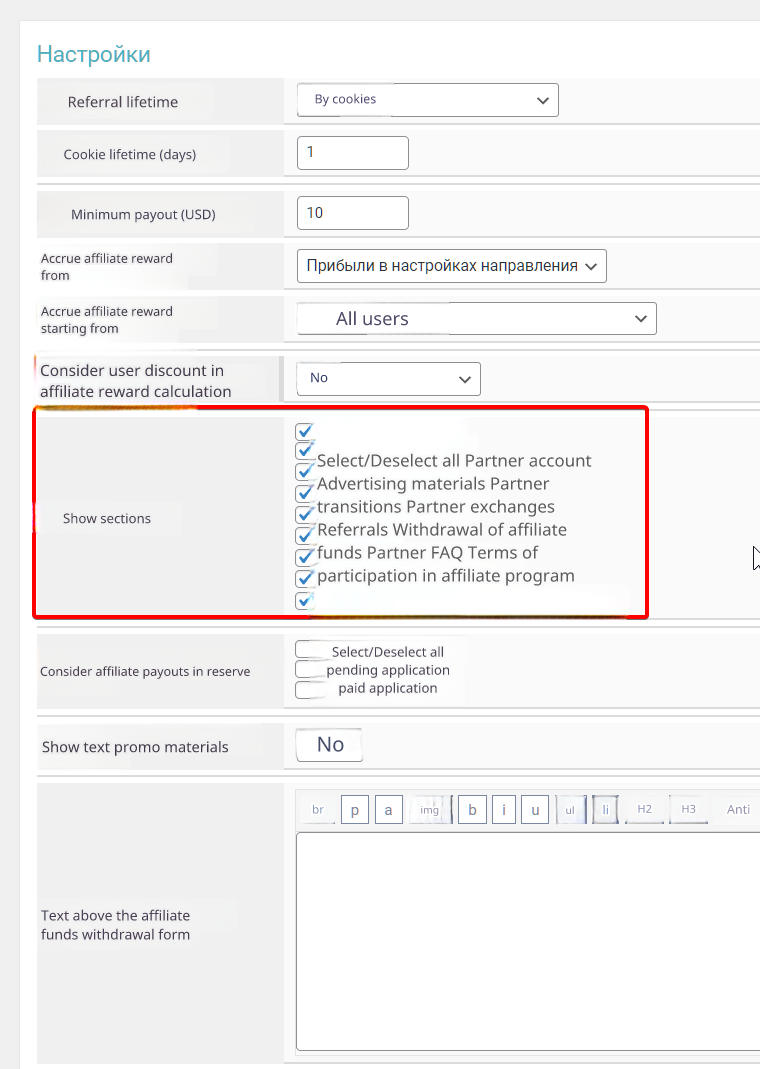
Task: Click the Cookie lifetime days field
Action: click(x=353, y=153)
